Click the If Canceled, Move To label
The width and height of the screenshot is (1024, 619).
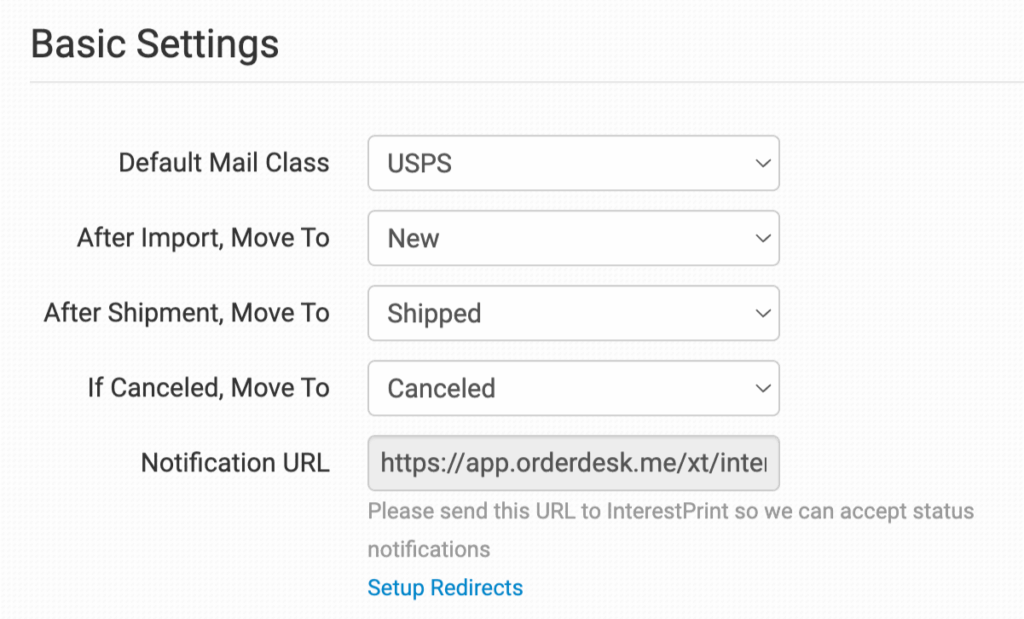tap(208, 387)
